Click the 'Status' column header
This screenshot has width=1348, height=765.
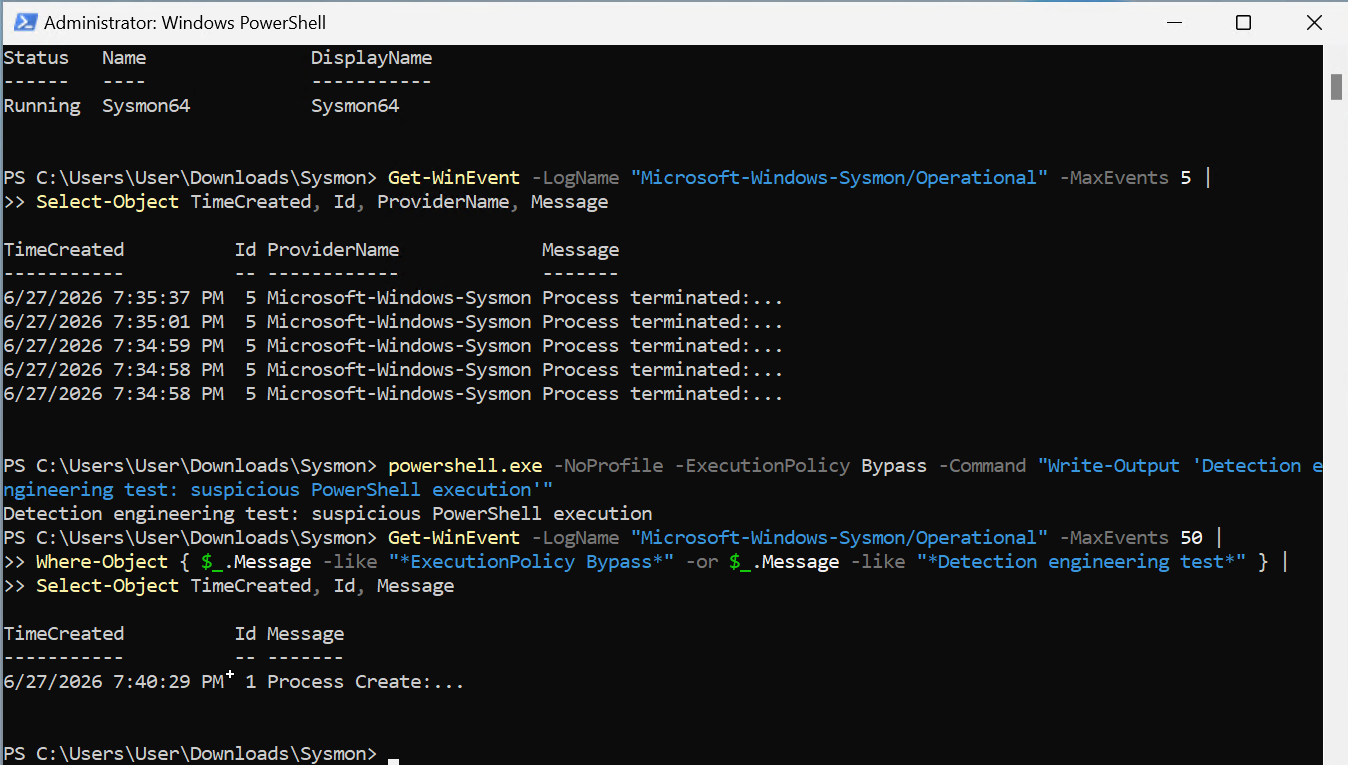[x=36, y=58]
